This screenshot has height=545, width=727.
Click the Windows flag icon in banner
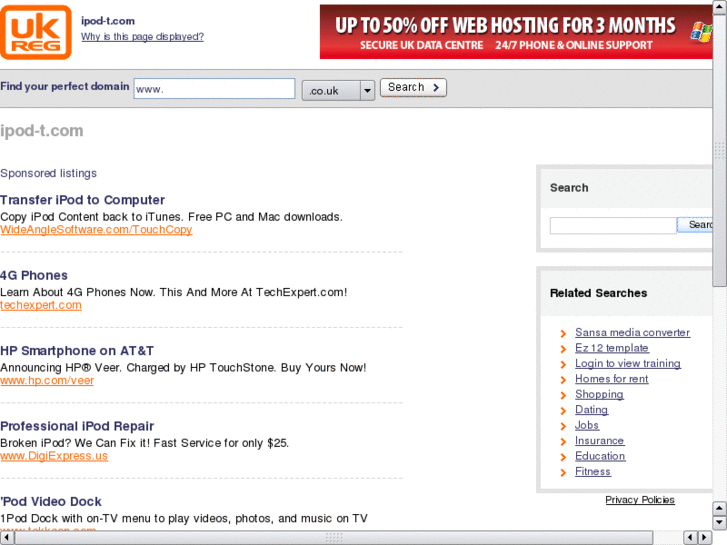[701, 32]
